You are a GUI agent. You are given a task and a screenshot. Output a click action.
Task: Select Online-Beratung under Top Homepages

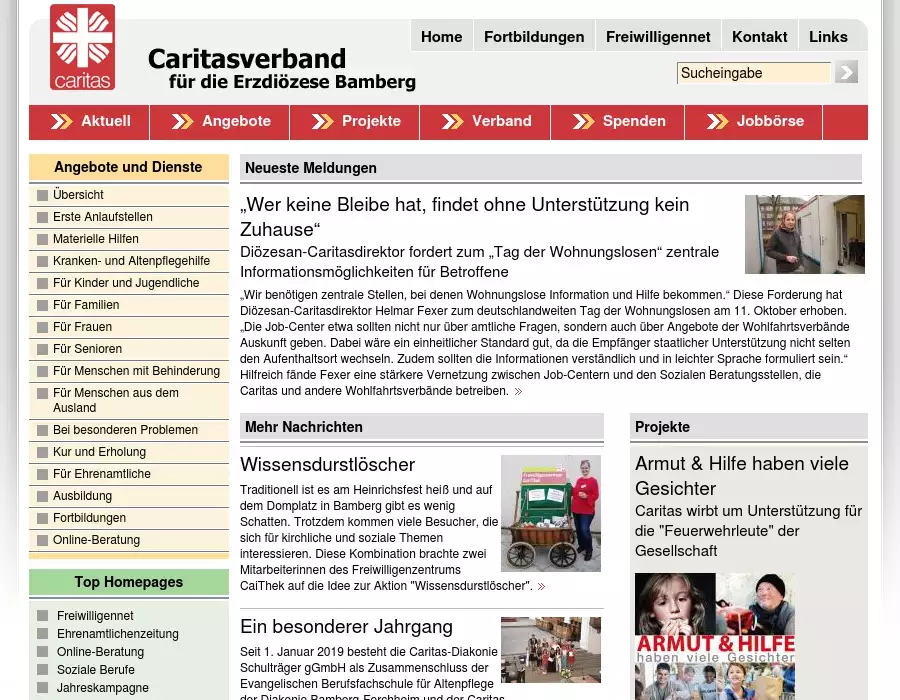pyautogui.click(x=100, y=652)
